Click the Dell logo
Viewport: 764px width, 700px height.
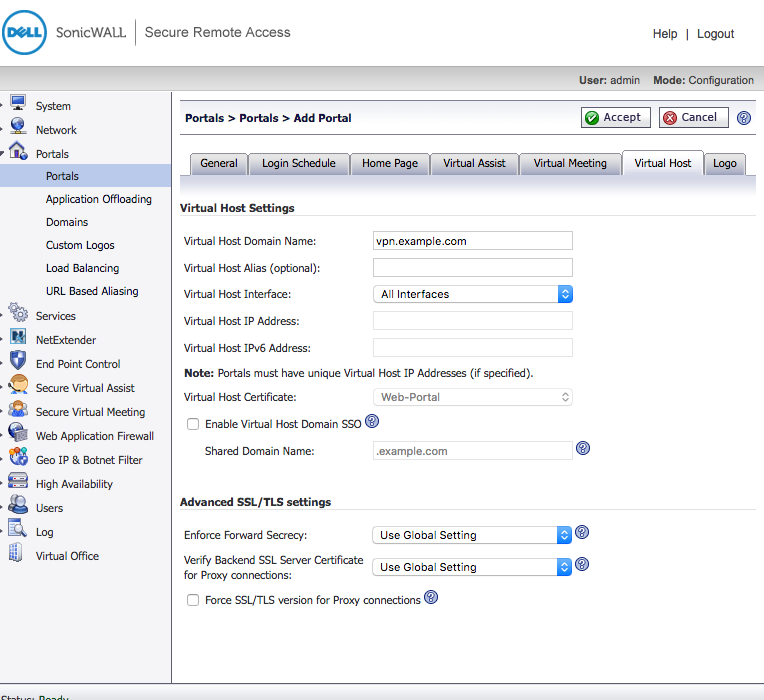point(24,33)
